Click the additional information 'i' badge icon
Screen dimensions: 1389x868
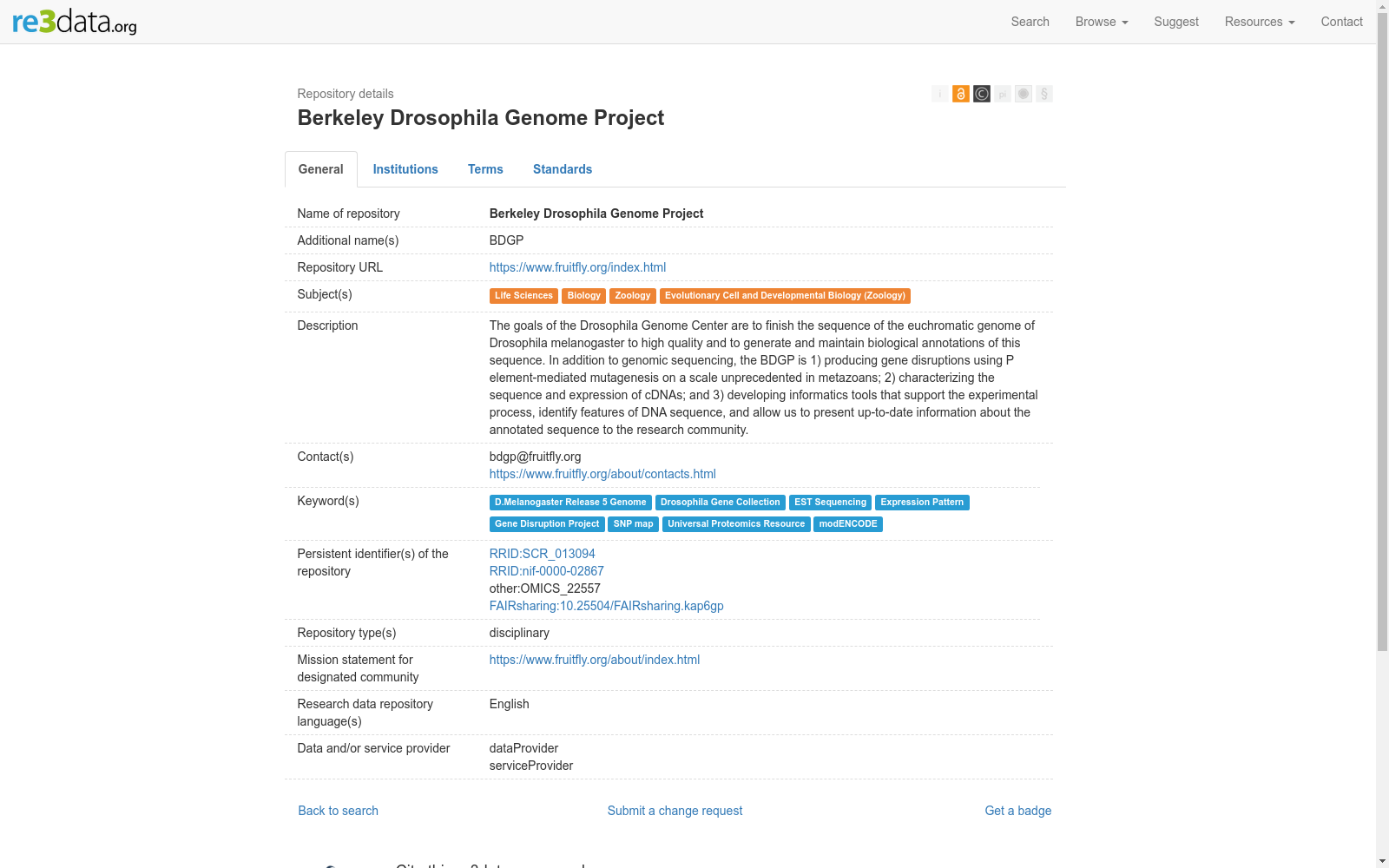pos(940,94)
